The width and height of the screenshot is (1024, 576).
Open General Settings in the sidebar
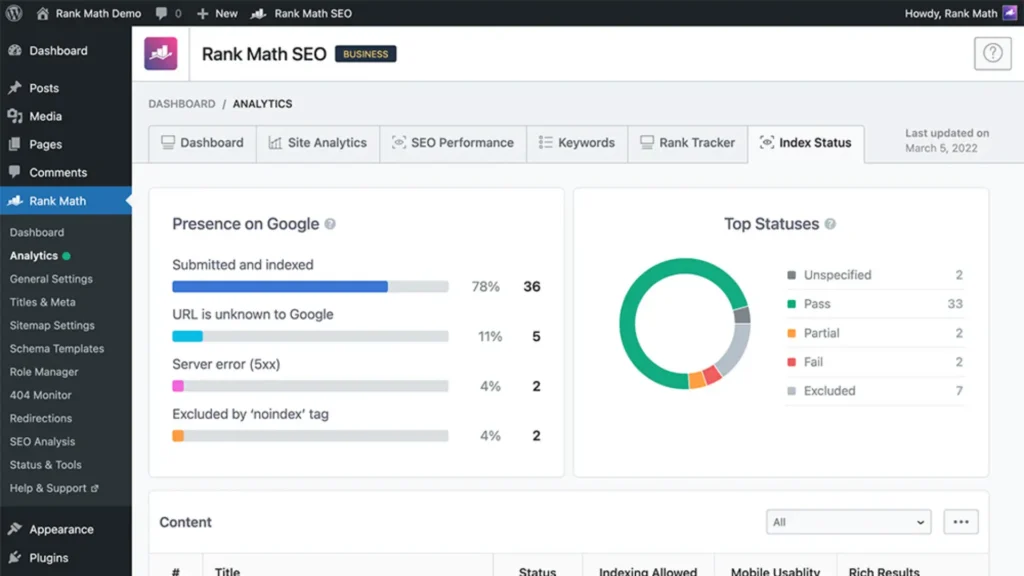point(51,279)
